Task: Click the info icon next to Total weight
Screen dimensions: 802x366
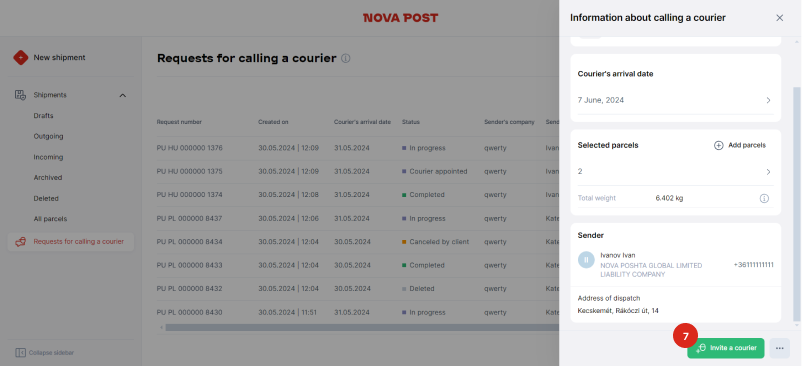Action: [x=764, y=198]
